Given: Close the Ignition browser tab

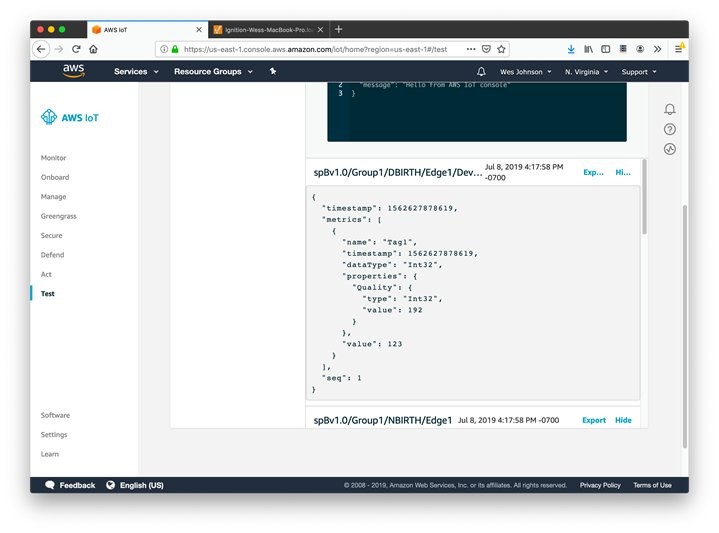Looking at the screenshot, I should [321, 29].
